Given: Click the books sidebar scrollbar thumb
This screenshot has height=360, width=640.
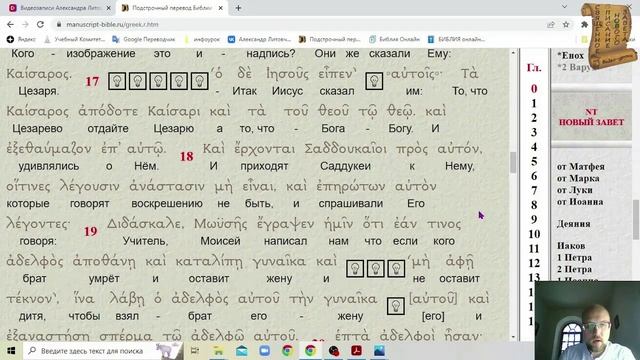Looking at the screenshot, I should pos(636,220).
